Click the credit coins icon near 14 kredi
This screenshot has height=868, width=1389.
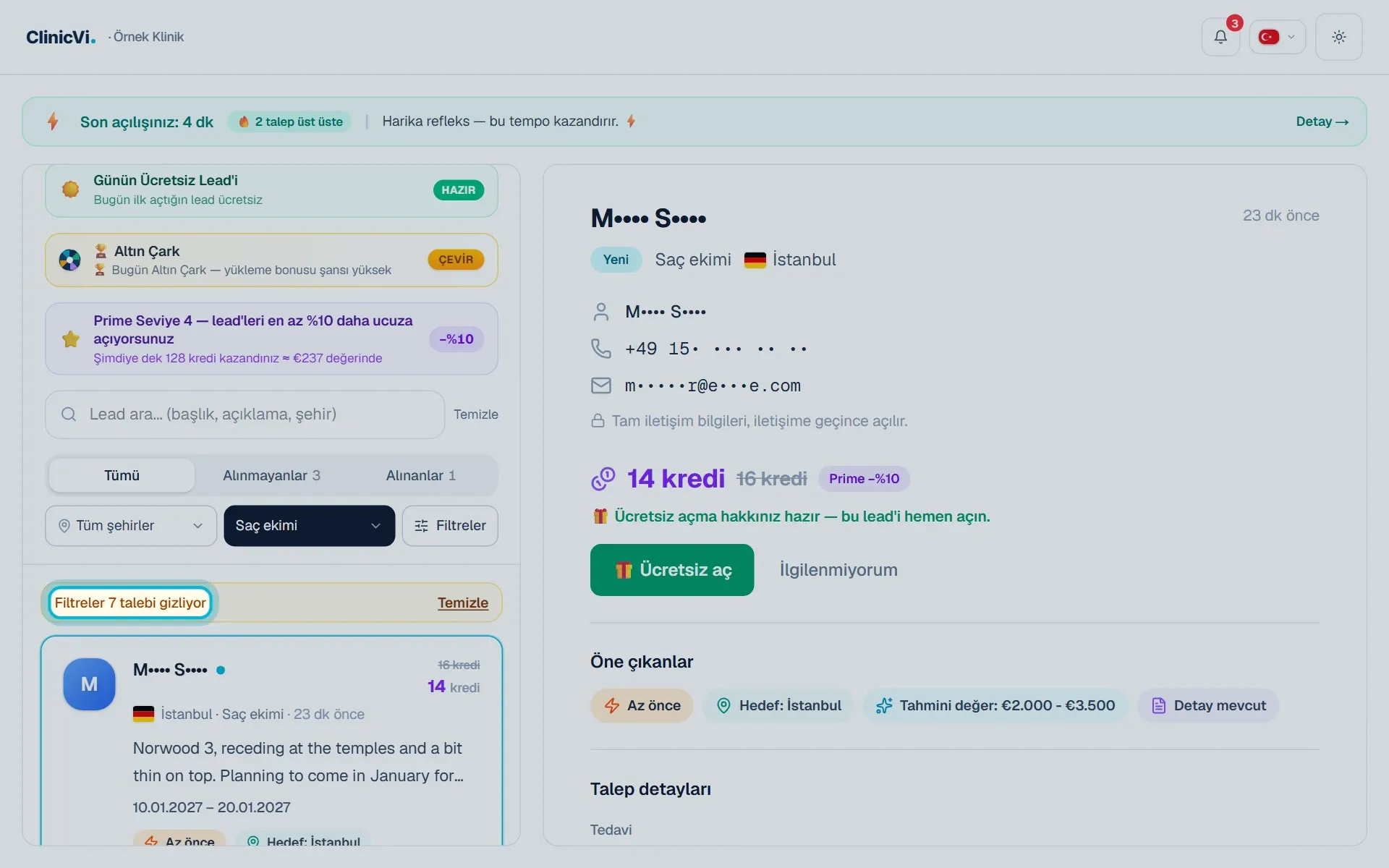tap(603, 478)
